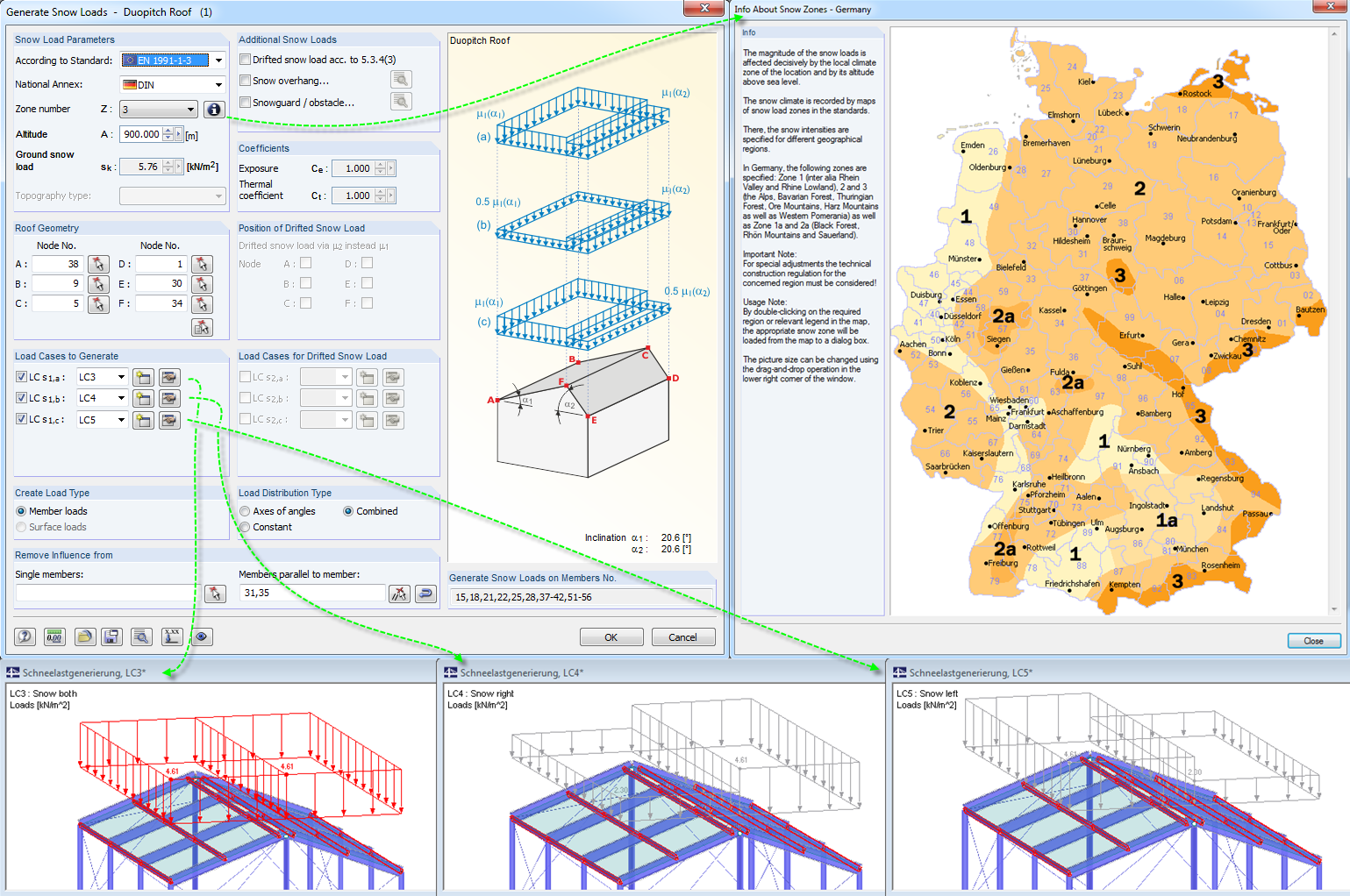The width and height of the screenshot is (1350, 896).
Task: Open Zone number dropdown
Action: click(190, 110)
